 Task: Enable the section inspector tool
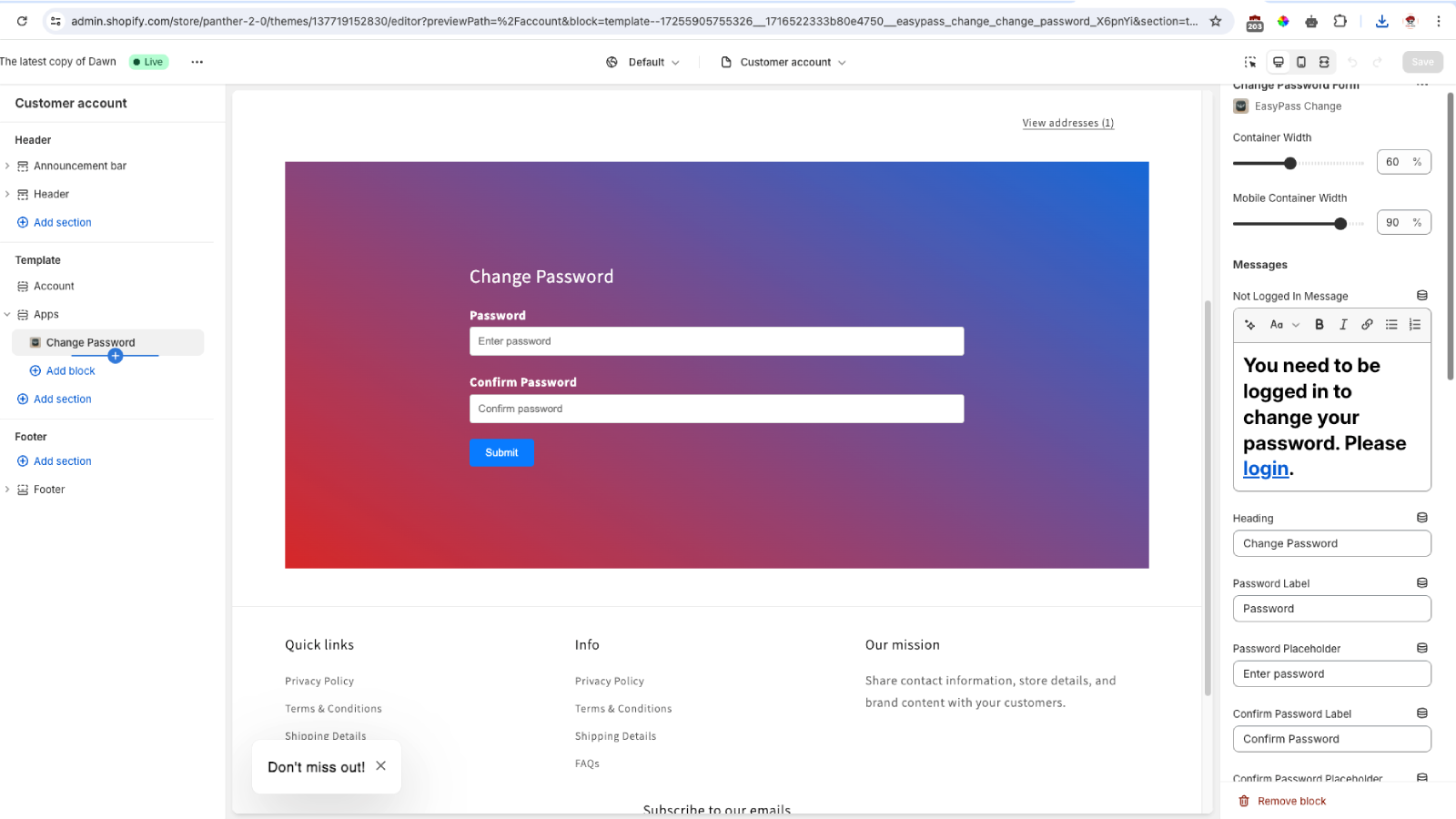[x=1249, y=62]
